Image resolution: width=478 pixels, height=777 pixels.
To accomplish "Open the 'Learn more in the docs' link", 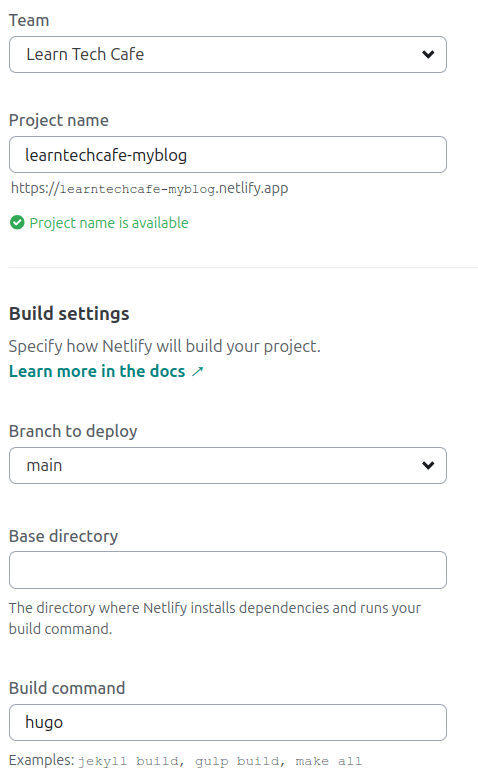I will (x=97, y=371).
